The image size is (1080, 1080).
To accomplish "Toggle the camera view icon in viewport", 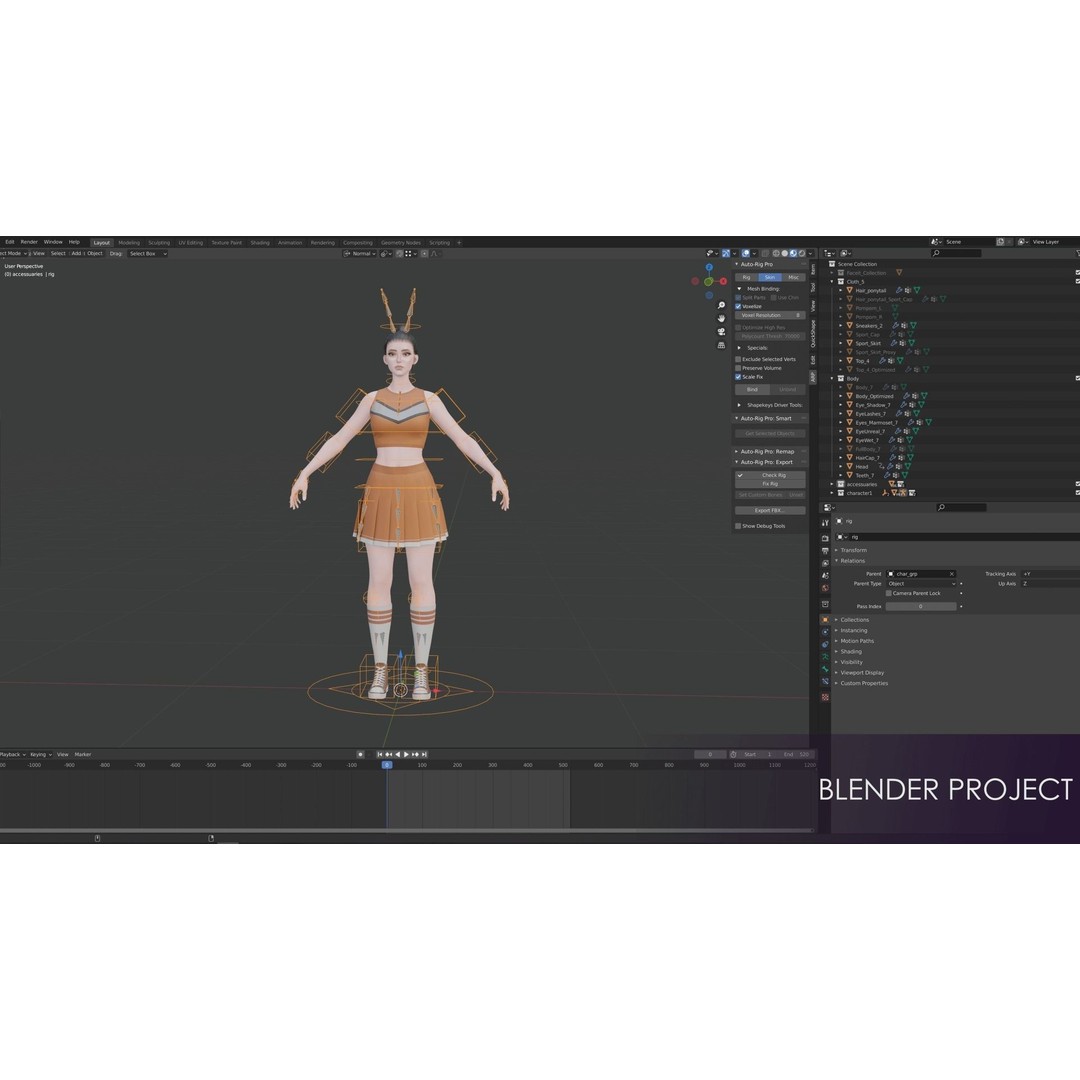I will 721,331.
